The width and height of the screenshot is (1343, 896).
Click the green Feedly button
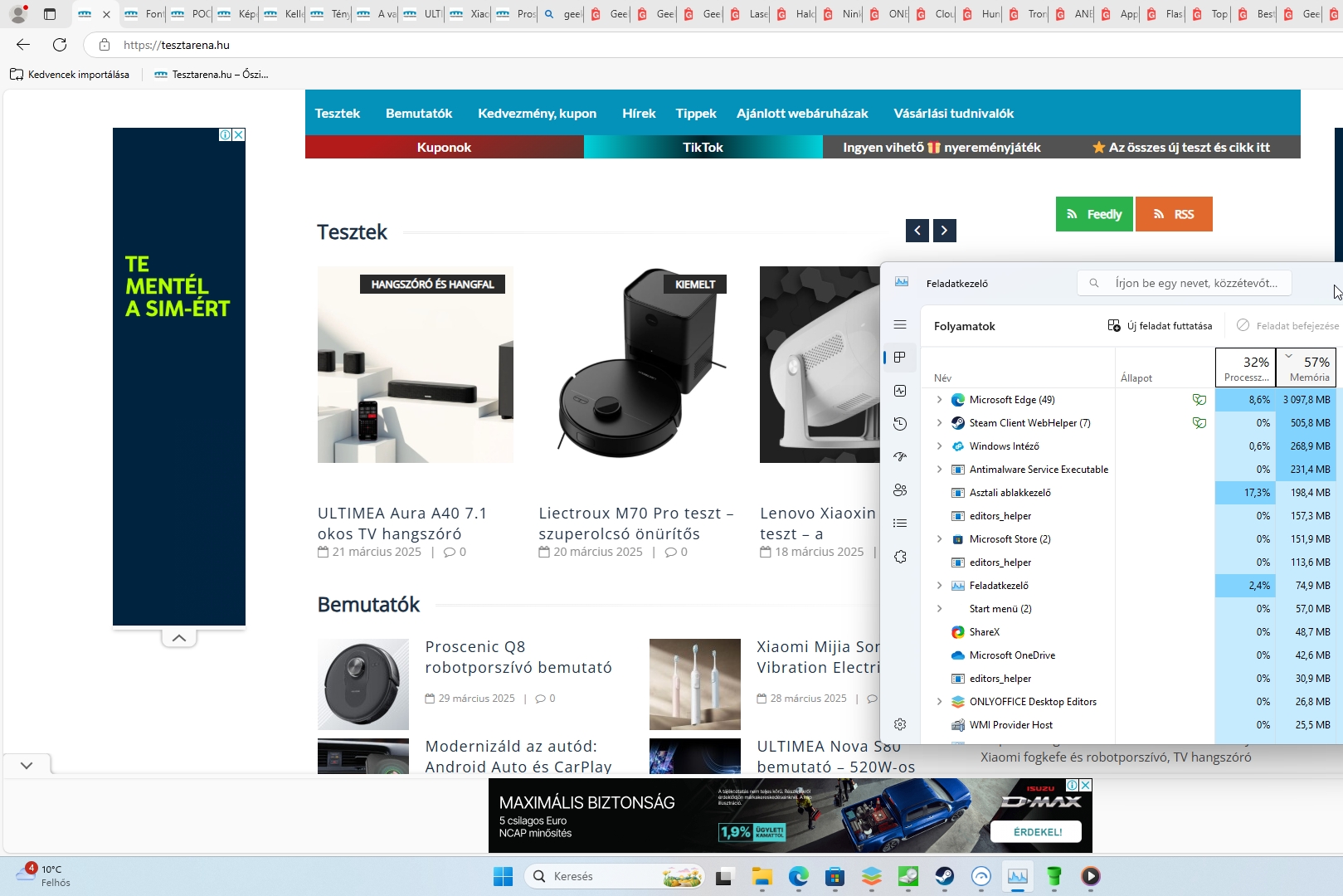(1093, 214)
